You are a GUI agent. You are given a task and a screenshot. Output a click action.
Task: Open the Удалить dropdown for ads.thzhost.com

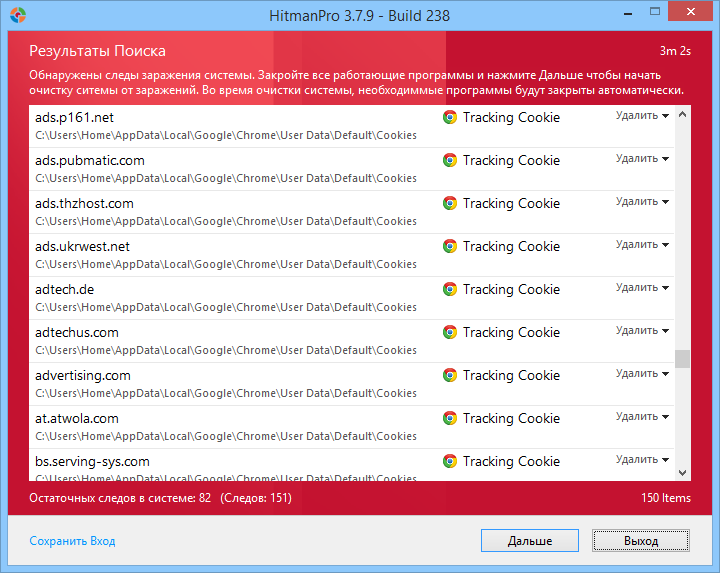tap(642, 202)
